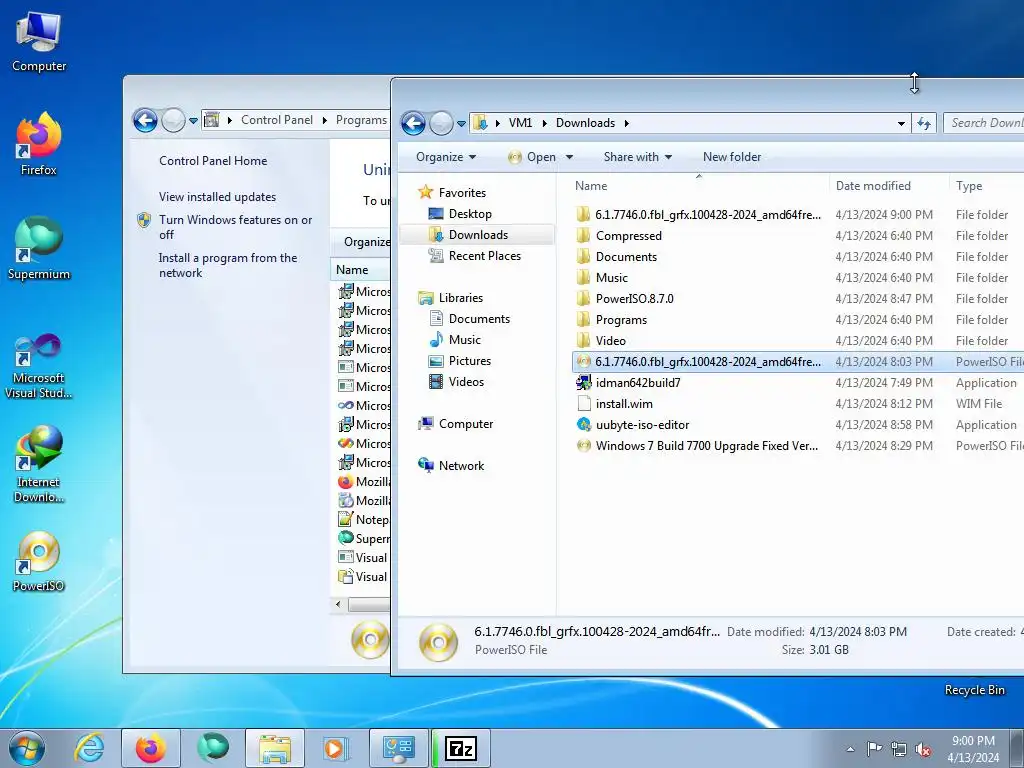Open 7-Zip from the taskbar
The image size is (1024, 768).
[x=461, y=748]
